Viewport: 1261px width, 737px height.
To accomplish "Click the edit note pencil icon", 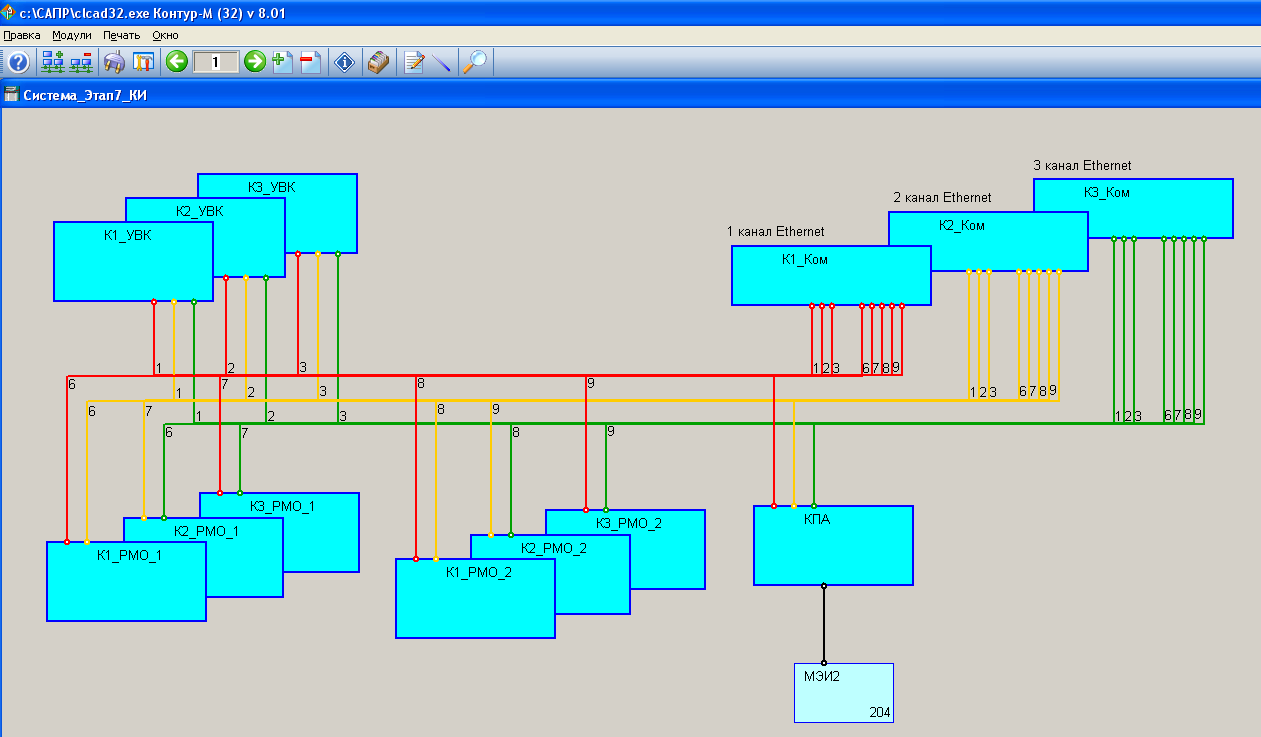I will (413, 62).
